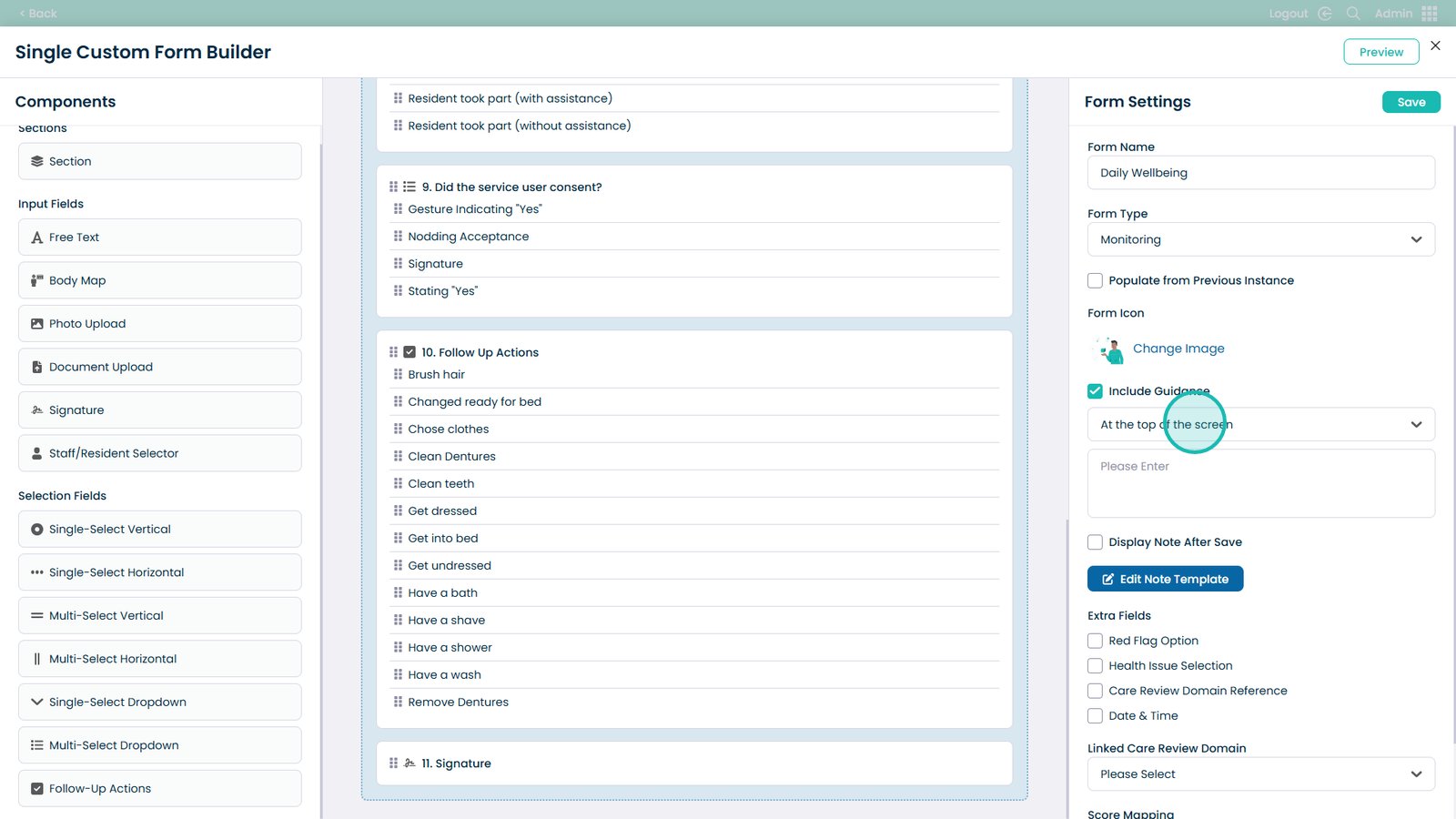
Task: Open the Form Type dropdown
Action: click(x=1261, y=239)
